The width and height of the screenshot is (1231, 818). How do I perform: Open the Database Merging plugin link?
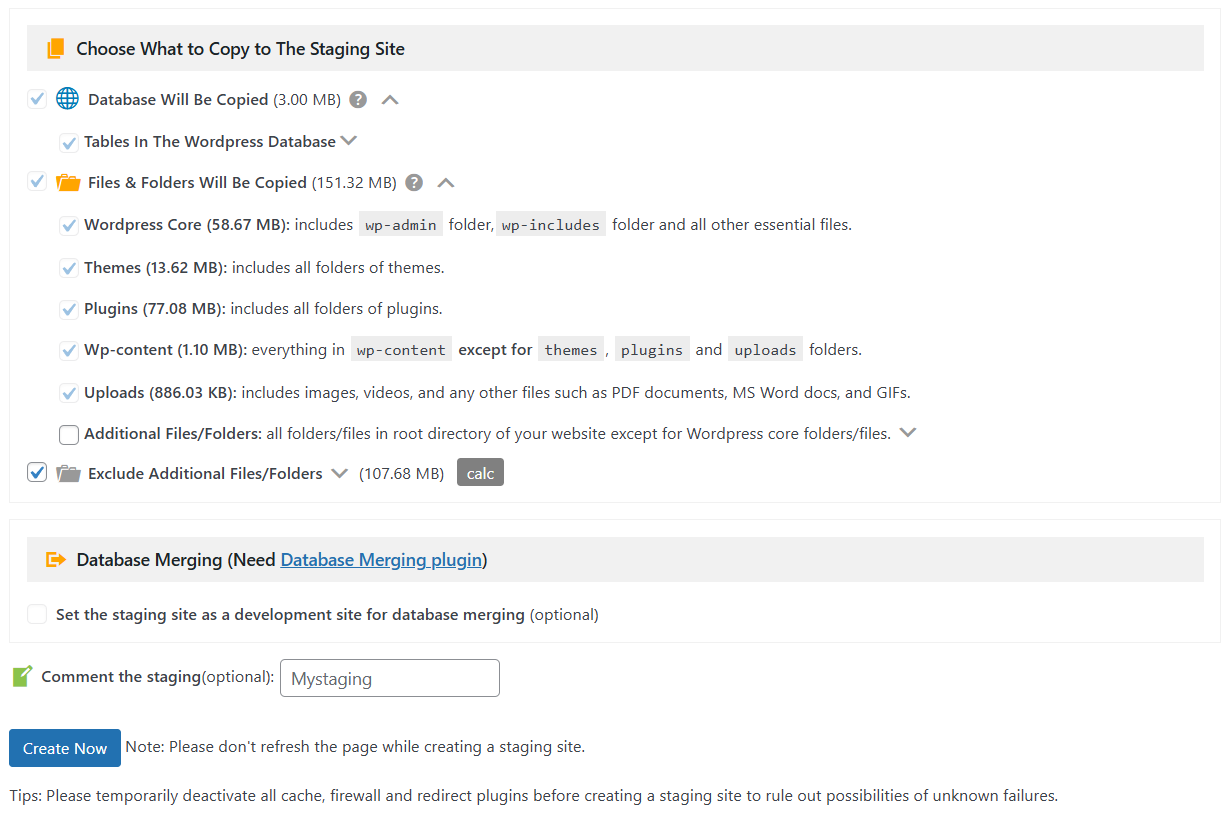(x=381, y=560)
